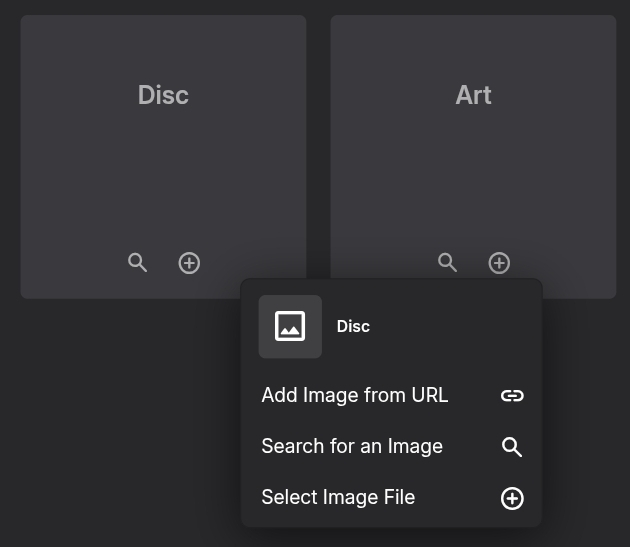The image size is (630, 547).
Task: Choose Search for an Image
Action: [392, 447]
